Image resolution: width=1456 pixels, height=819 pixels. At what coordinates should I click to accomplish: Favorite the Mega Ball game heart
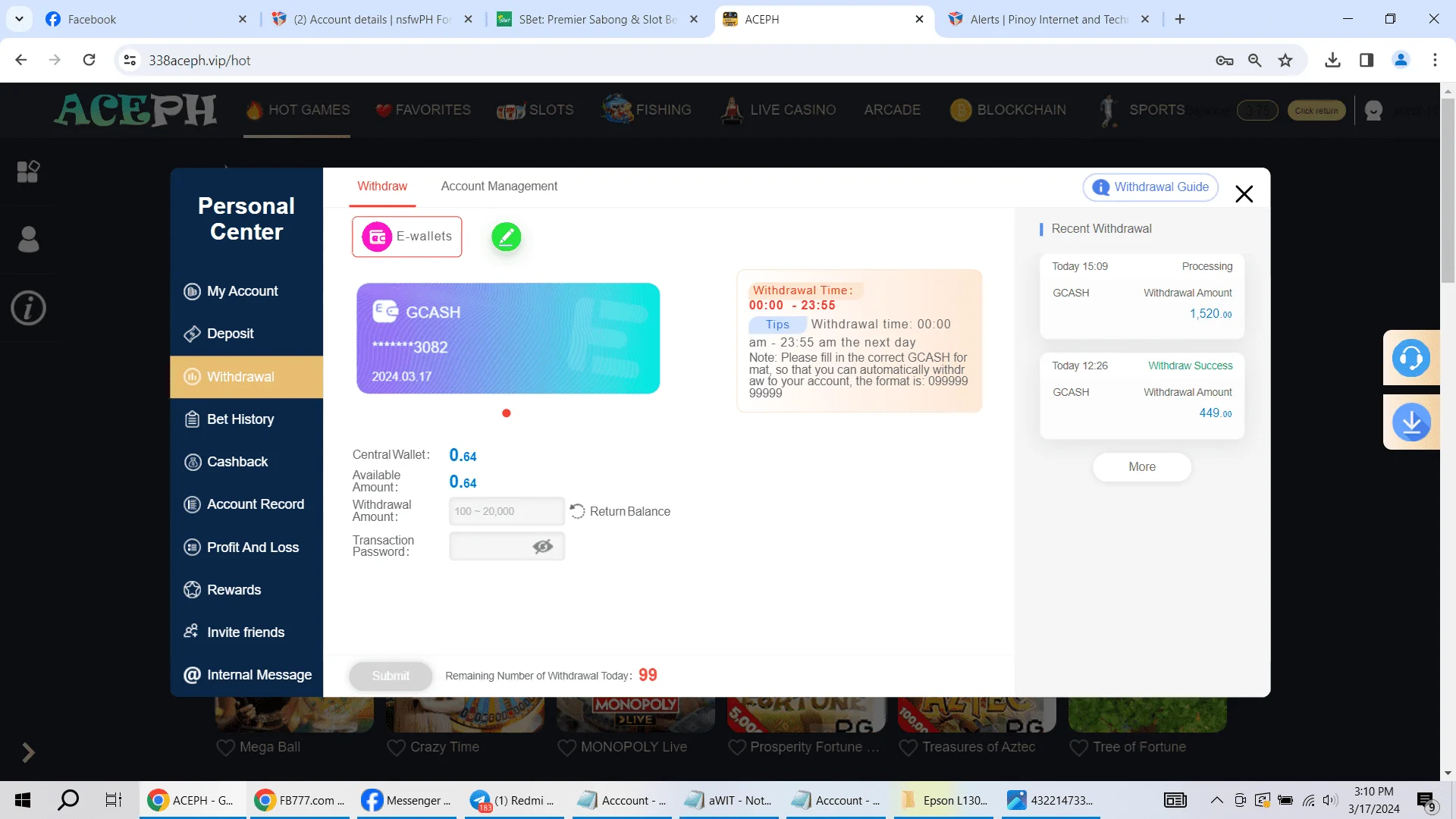225,747
